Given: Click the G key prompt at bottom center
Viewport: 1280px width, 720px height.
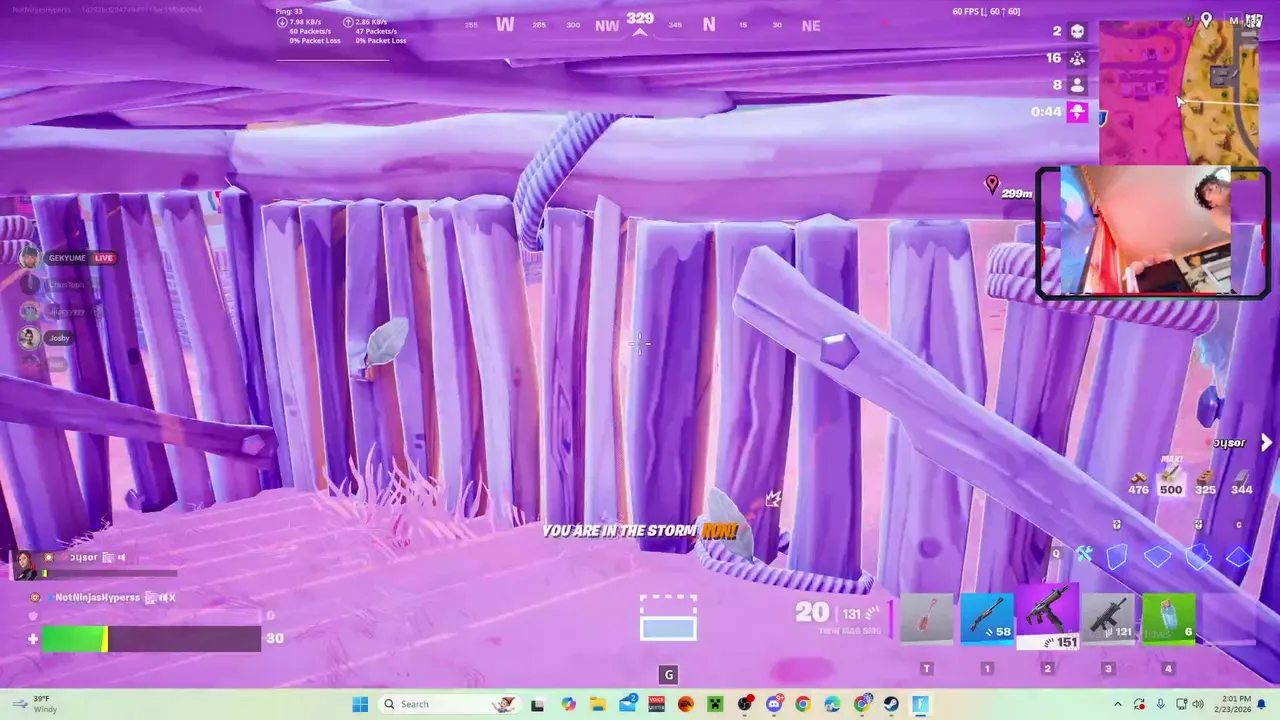Looking at the screenshot, I should pos(669,675).
